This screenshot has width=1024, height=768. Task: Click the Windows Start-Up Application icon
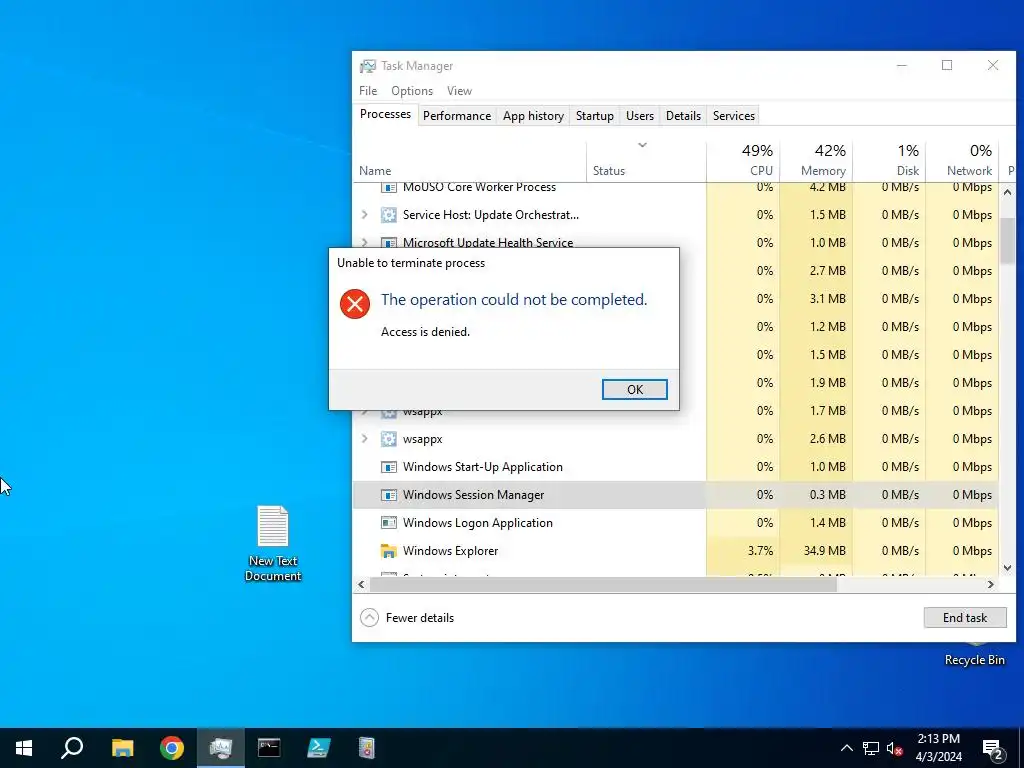[389, 467]
